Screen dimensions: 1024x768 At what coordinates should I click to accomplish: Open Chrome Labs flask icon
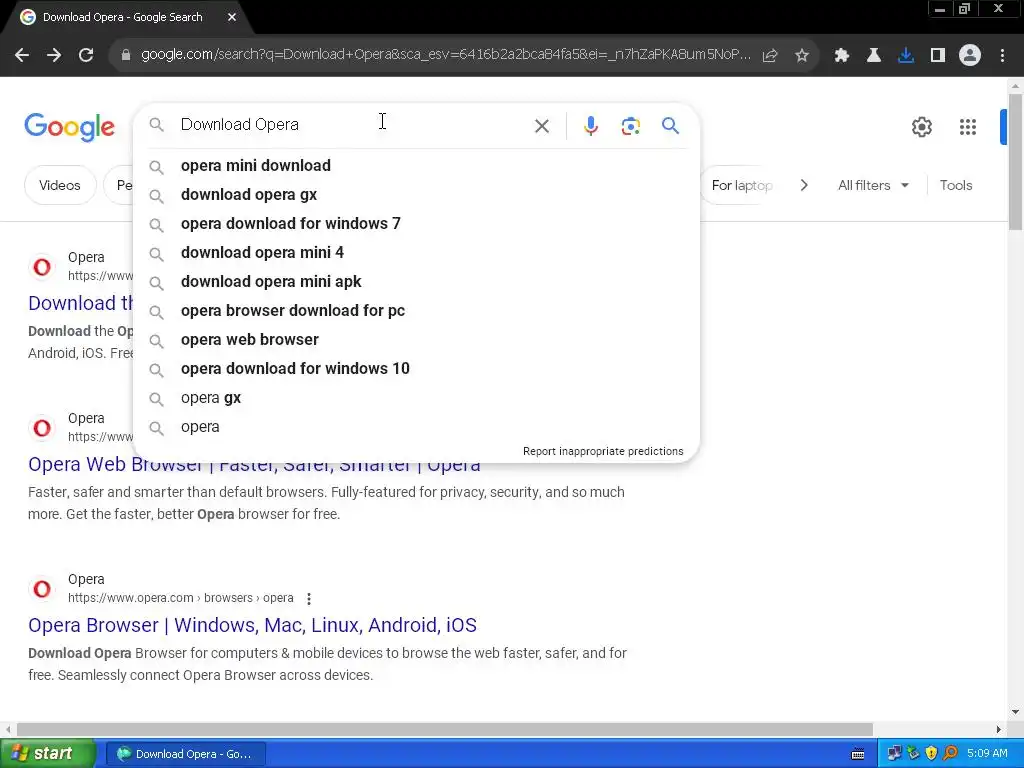click(873, 55)
